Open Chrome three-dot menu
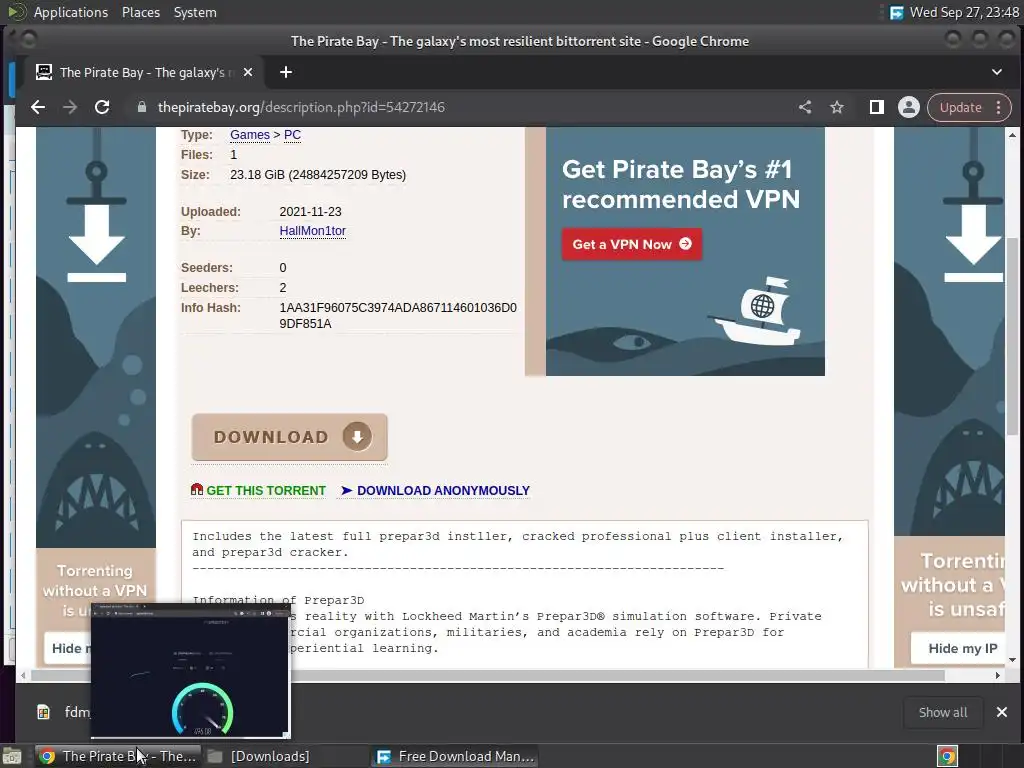This screenshot has width=1024, height=768. tap(999, 107)
